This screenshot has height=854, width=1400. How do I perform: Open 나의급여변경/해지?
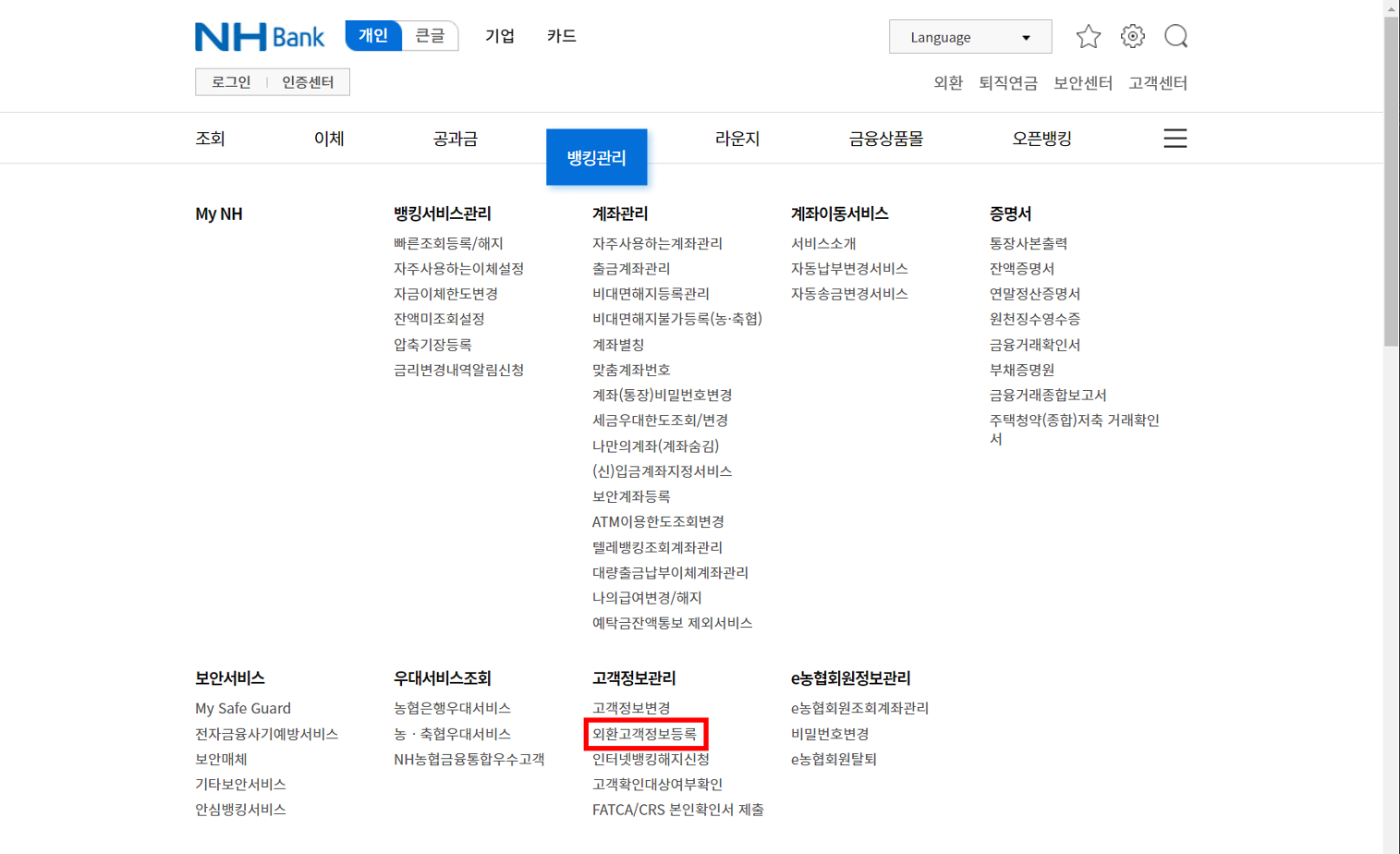point(647,598)
